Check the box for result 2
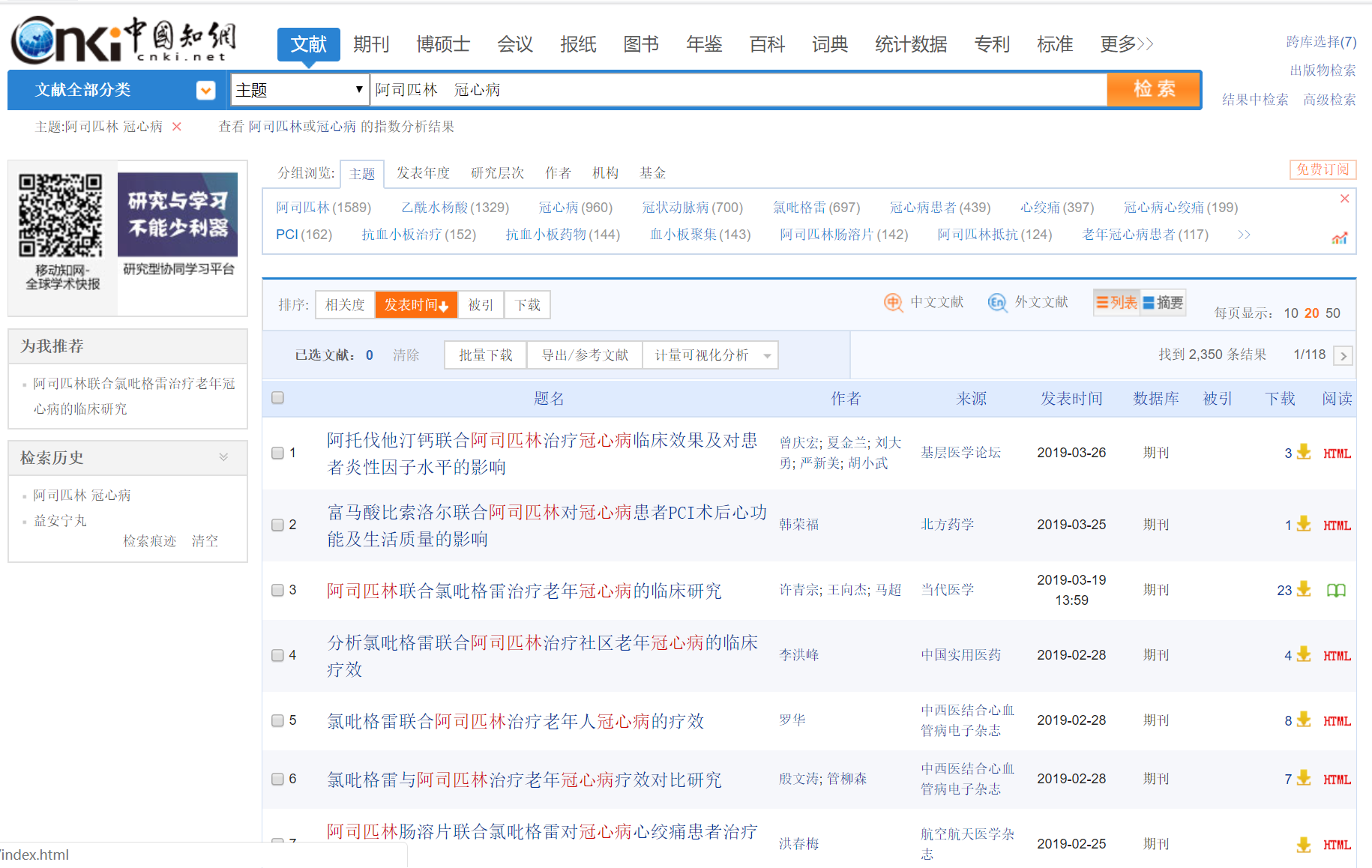1372x868 pixels. coord(277,525)
